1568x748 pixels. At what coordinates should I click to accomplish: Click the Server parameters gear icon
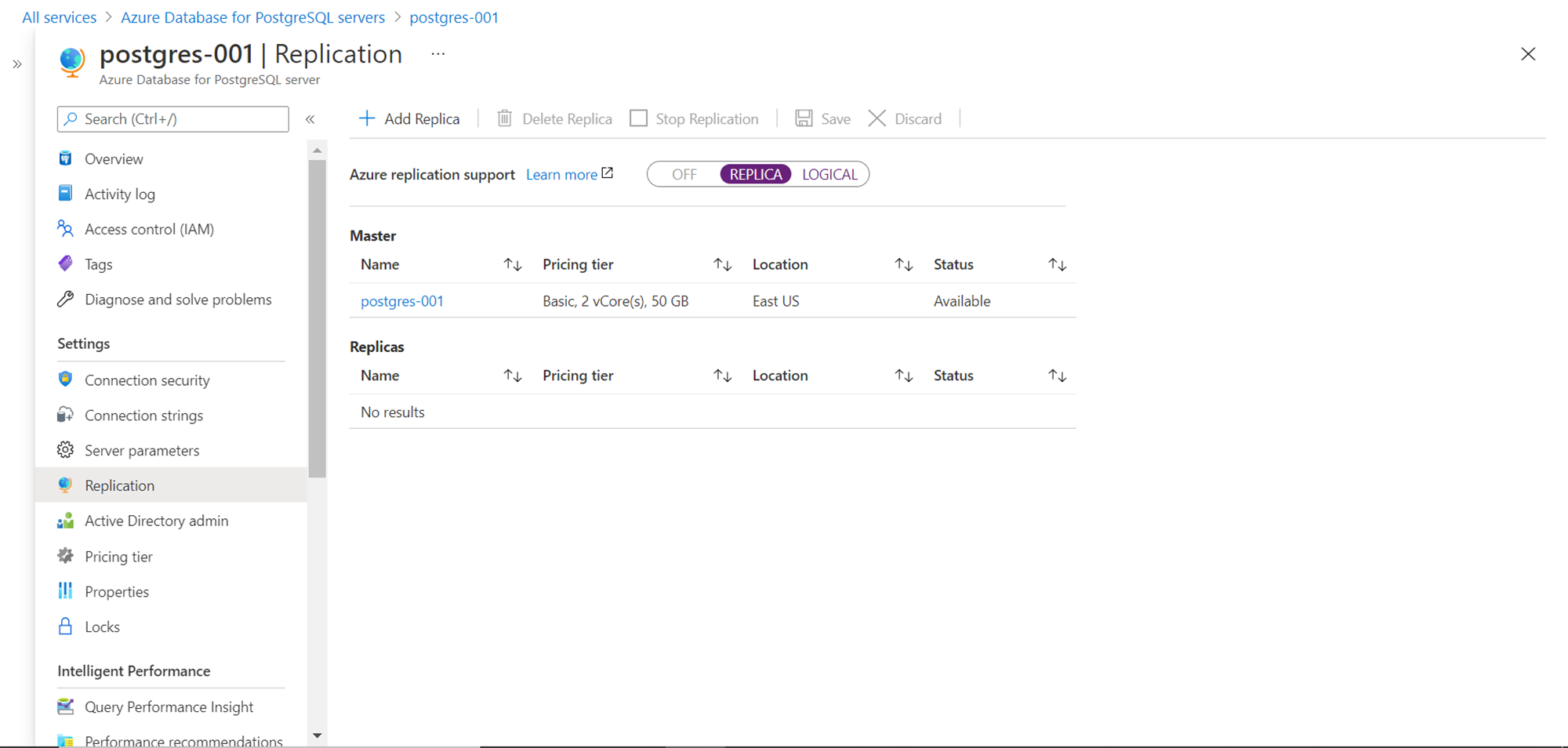point(66,450)
